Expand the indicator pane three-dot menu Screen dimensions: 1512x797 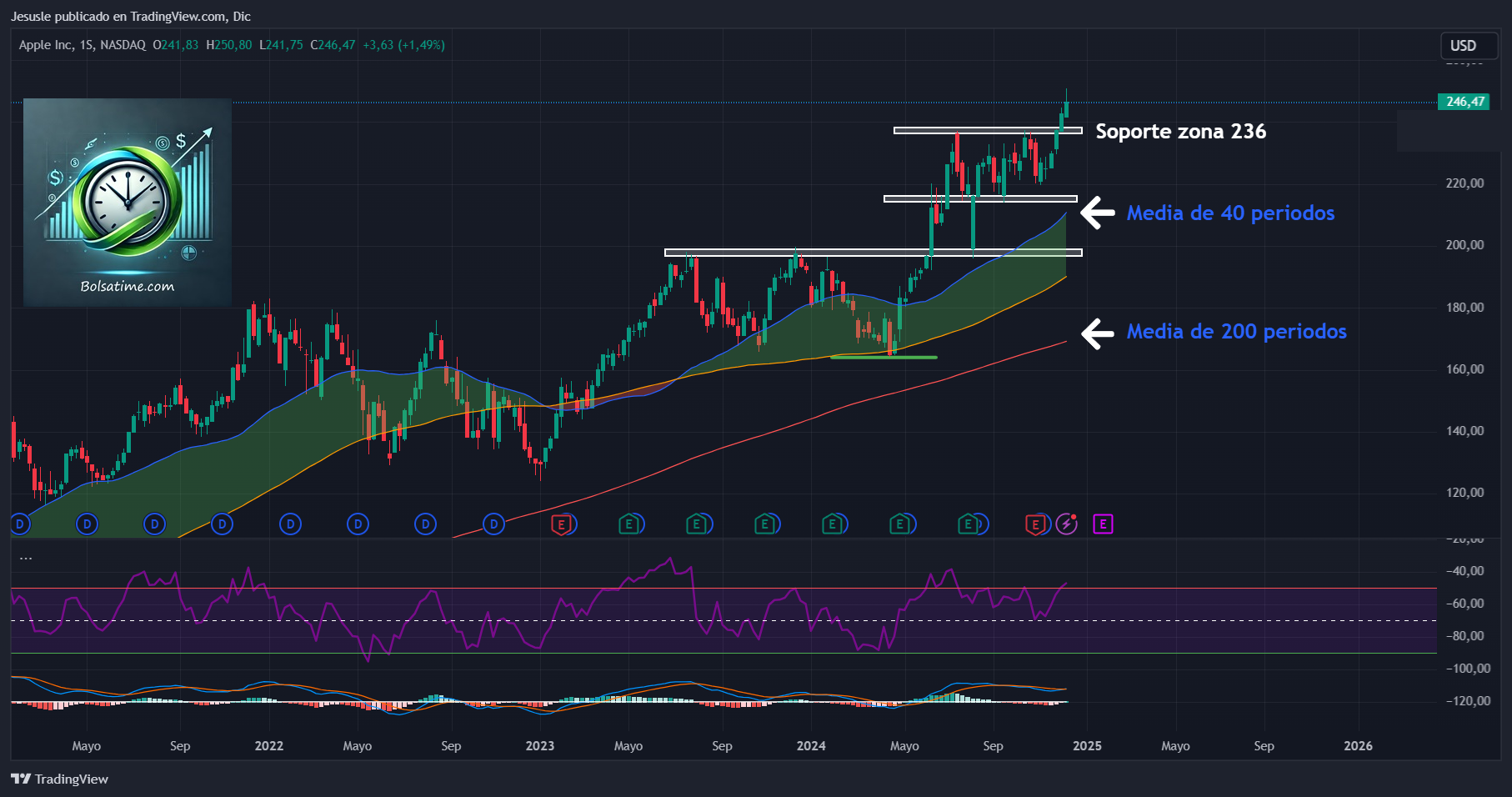click(26, 558)
